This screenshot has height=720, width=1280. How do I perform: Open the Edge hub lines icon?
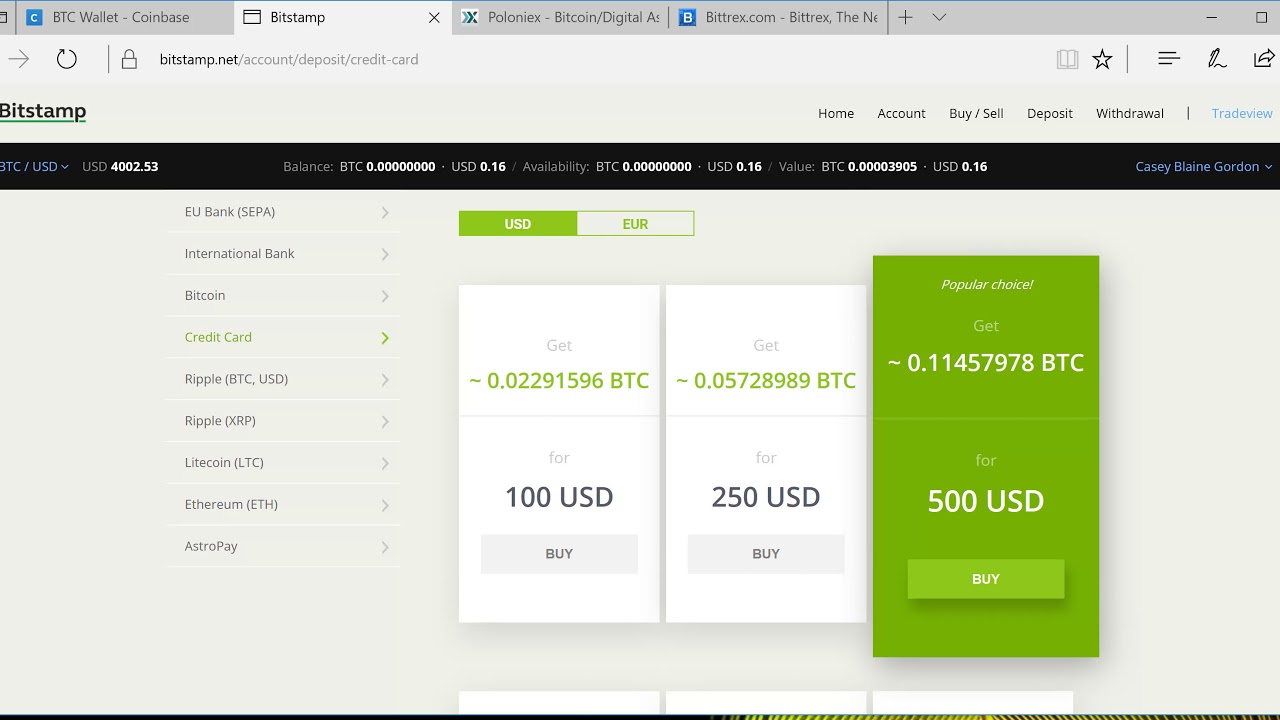pyautogui.click(x=1168, y=59)
